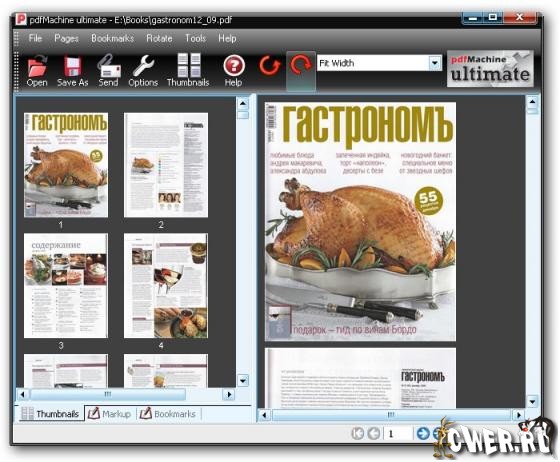Go to previous page arrow icon
The image size is (560, 462).
tap(374, 433)
